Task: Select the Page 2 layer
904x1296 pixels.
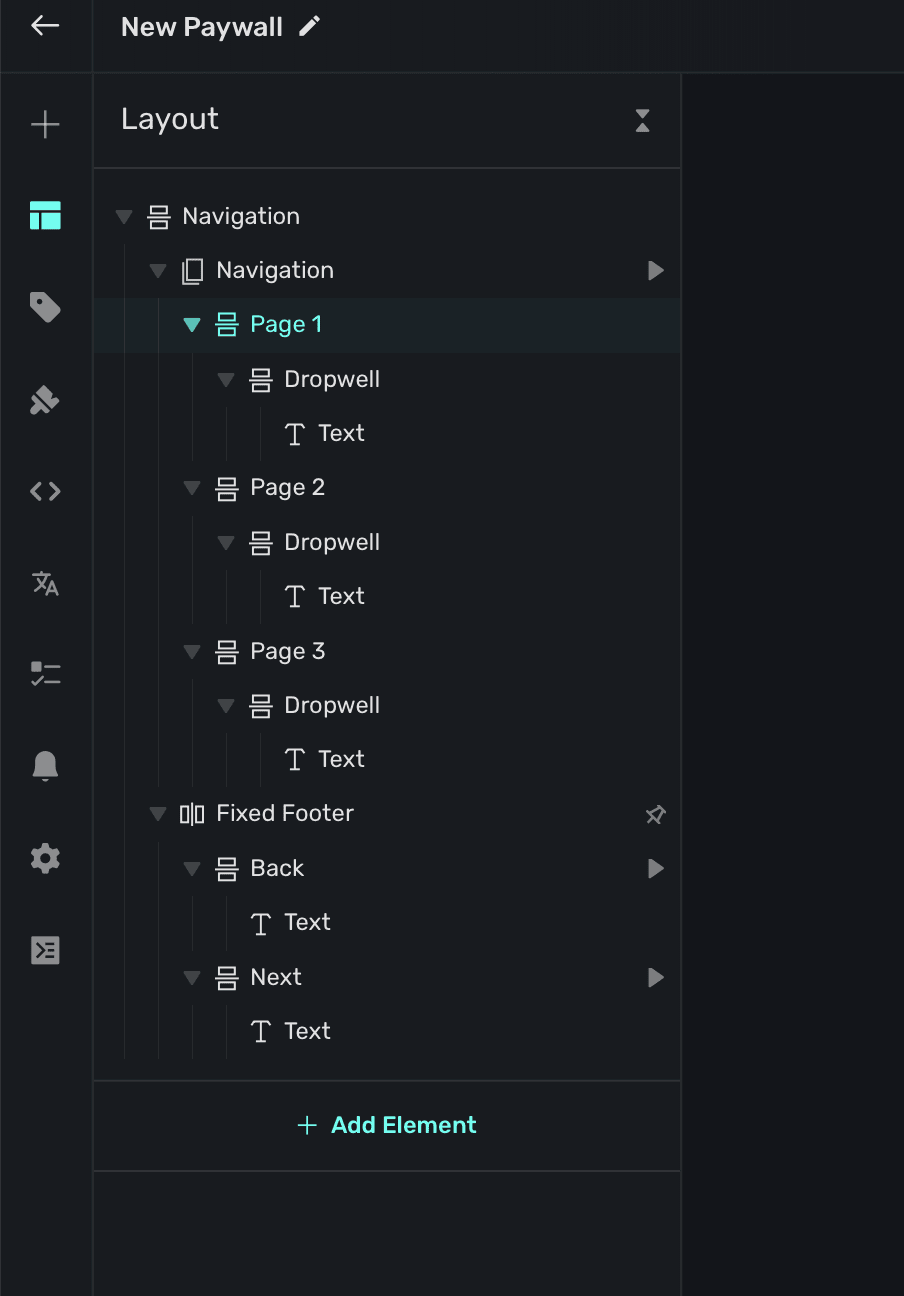Action: click(x=287, y=488)
